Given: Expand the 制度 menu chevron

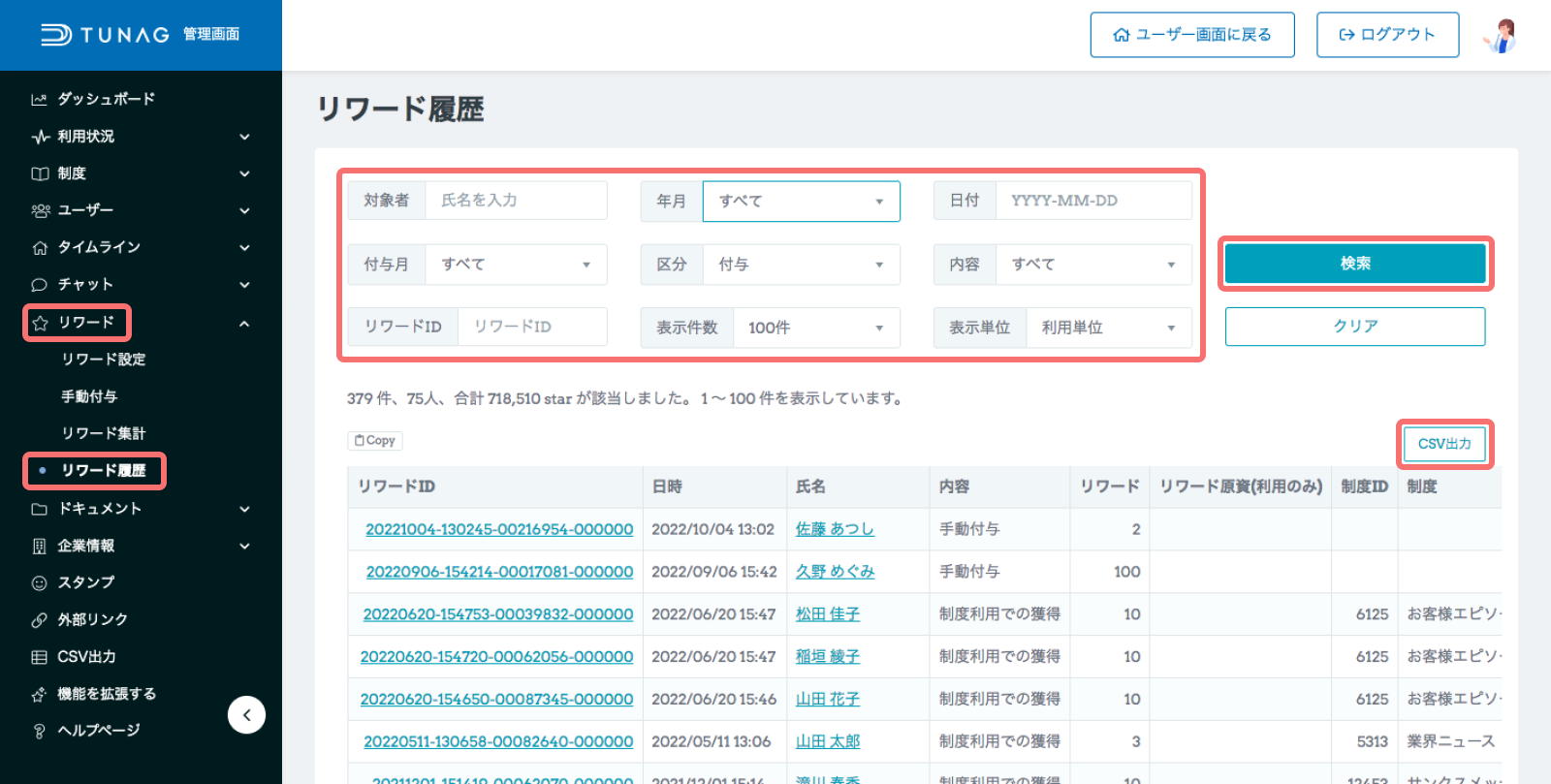Looking at the screenshot, I should point(244,173).
